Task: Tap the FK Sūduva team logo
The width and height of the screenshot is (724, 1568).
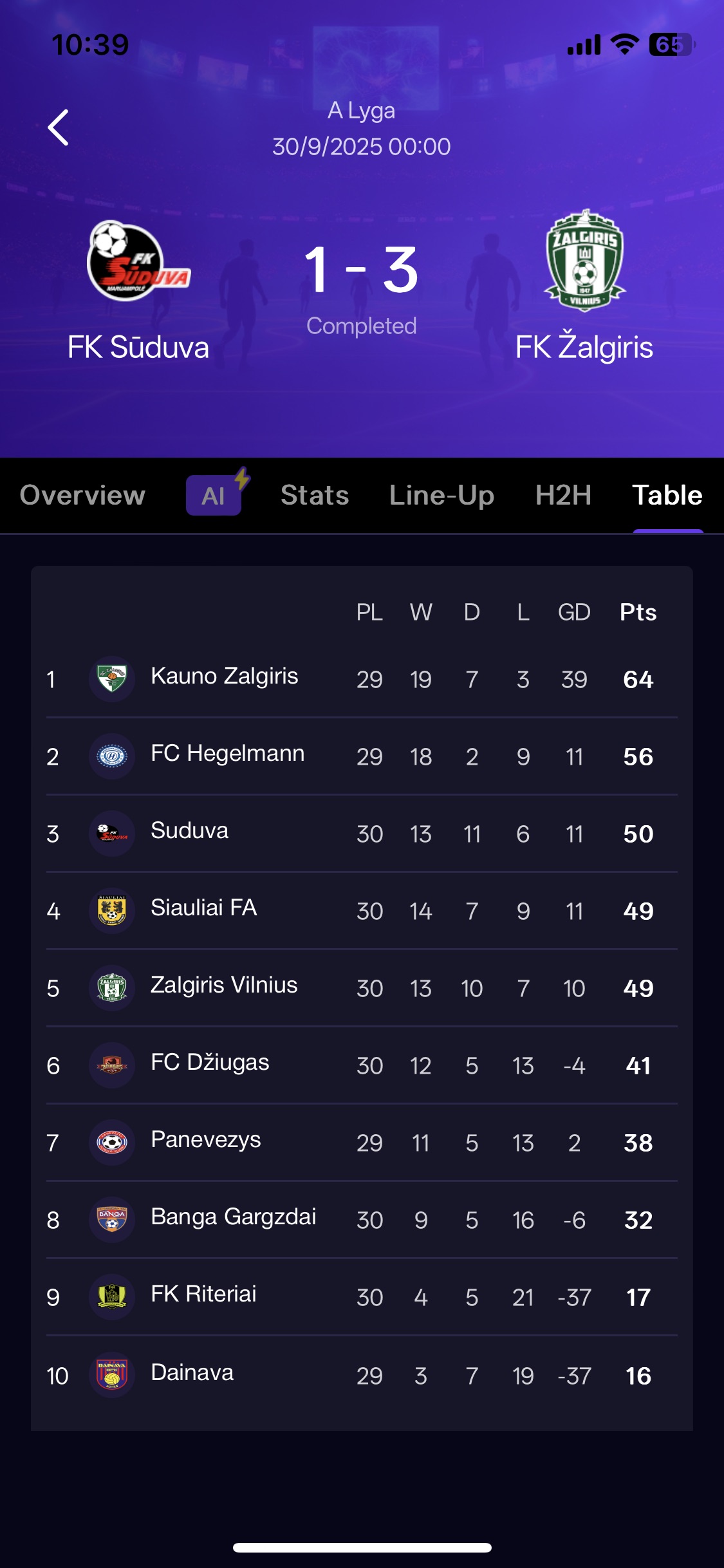Action: click(138, 261)
